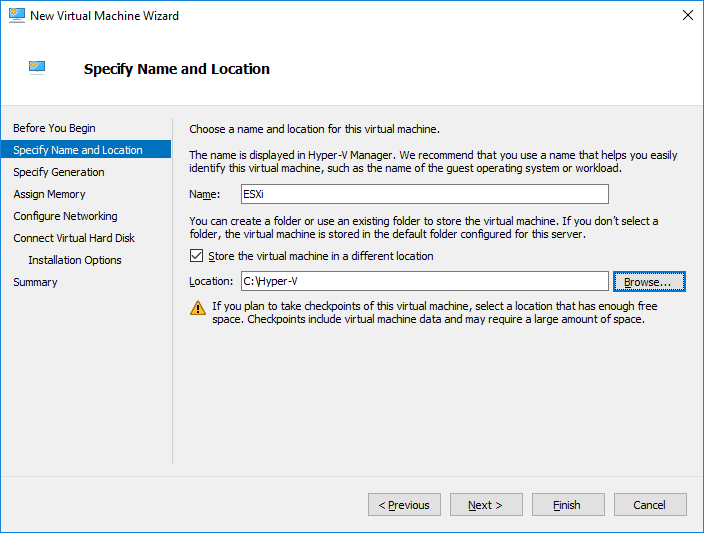This screenshot has height=533, width=704.
Task: Click the yellow warning triangle icon
Action: pyautogui.click(x=198, y=308)
